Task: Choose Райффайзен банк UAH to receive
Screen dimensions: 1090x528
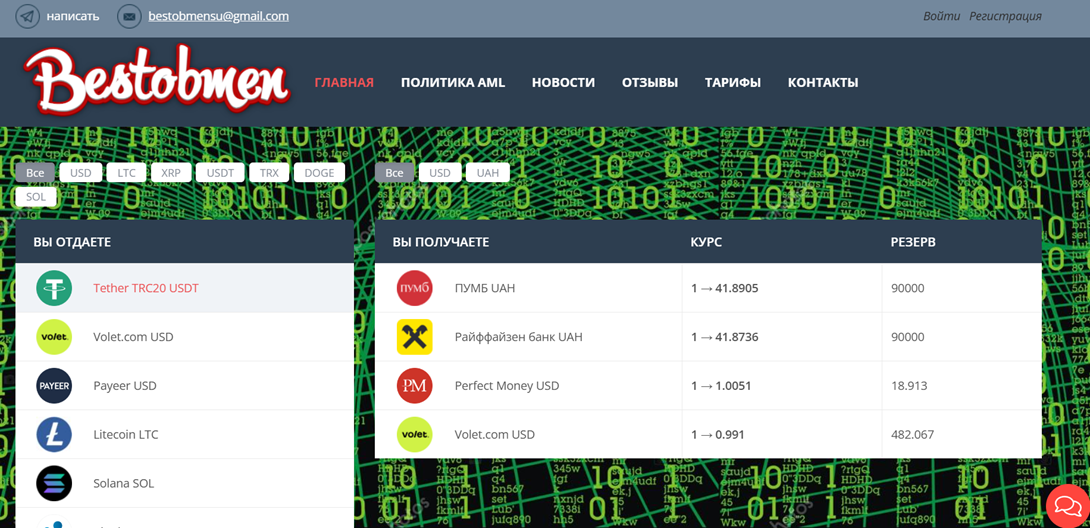Action: point(519,337)
